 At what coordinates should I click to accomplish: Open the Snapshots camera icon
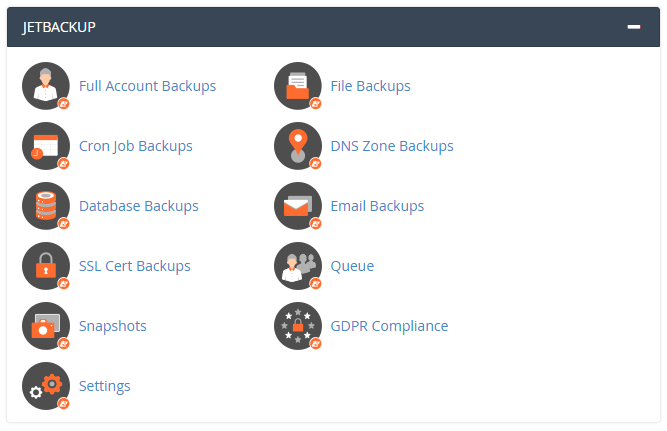click(x=46, y=326)
